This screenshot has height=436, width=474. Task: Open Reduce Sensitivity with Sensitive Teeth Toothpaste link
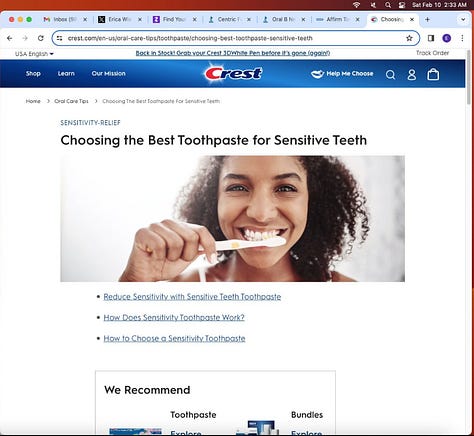click(192, 297)
